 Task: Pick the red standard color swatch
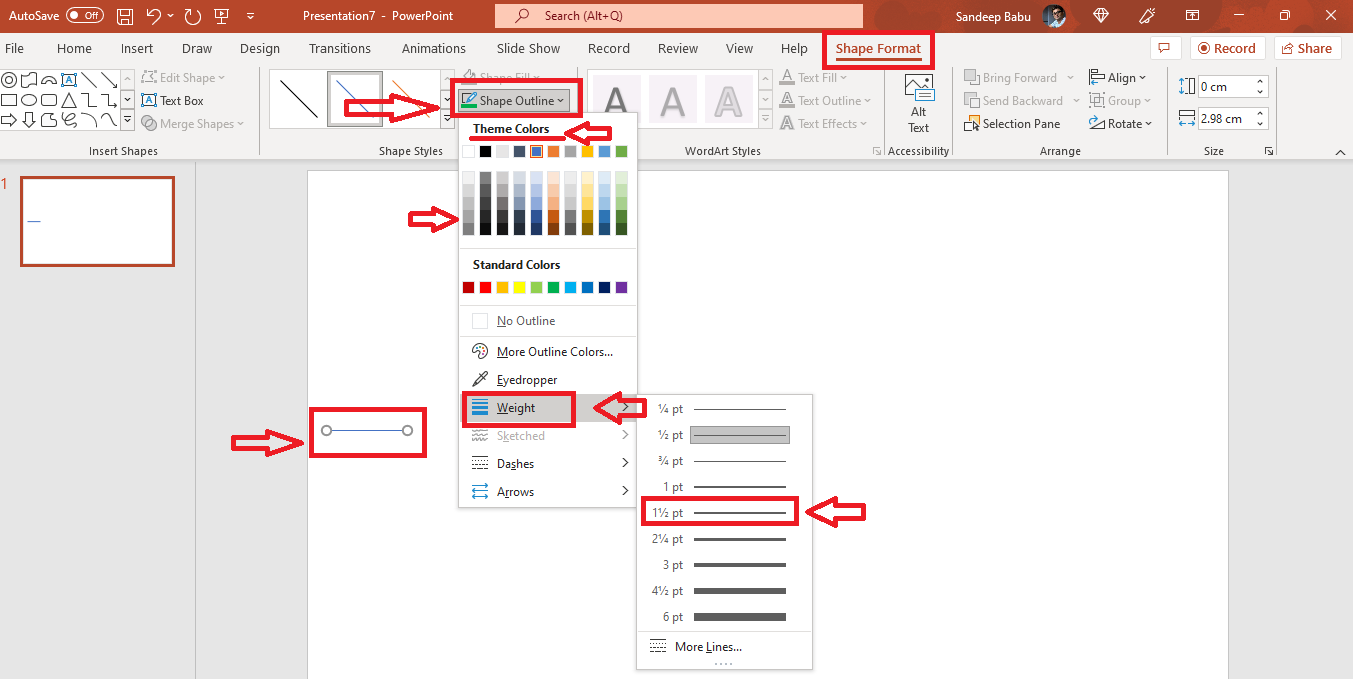click(485, 288)
